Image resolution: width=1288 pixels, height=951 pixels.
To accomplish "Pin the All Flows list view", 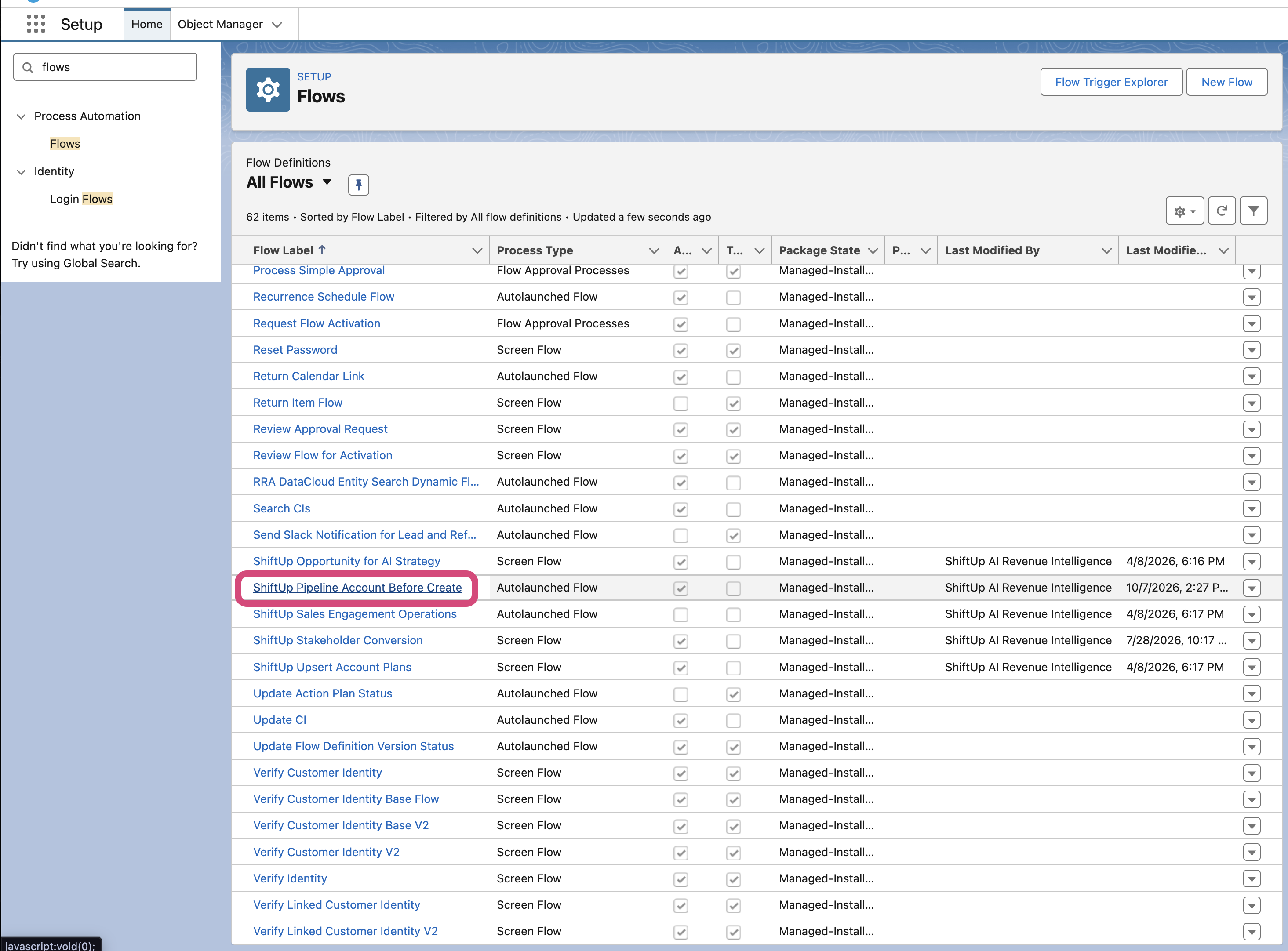I will pyautogui.click(x=358, y=185).
